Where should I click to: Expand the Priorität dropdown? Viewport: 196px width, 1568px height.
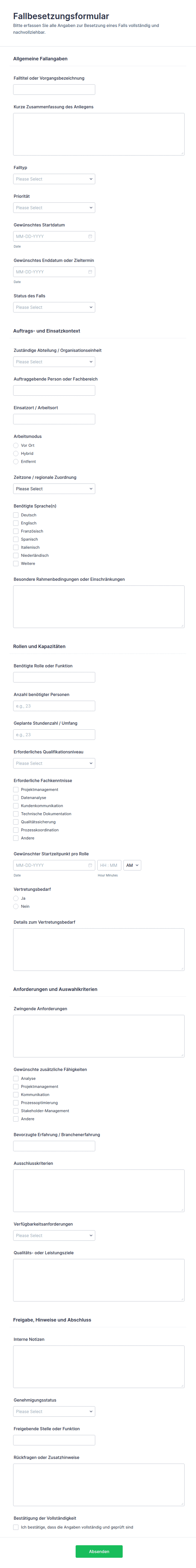[54, 208]
